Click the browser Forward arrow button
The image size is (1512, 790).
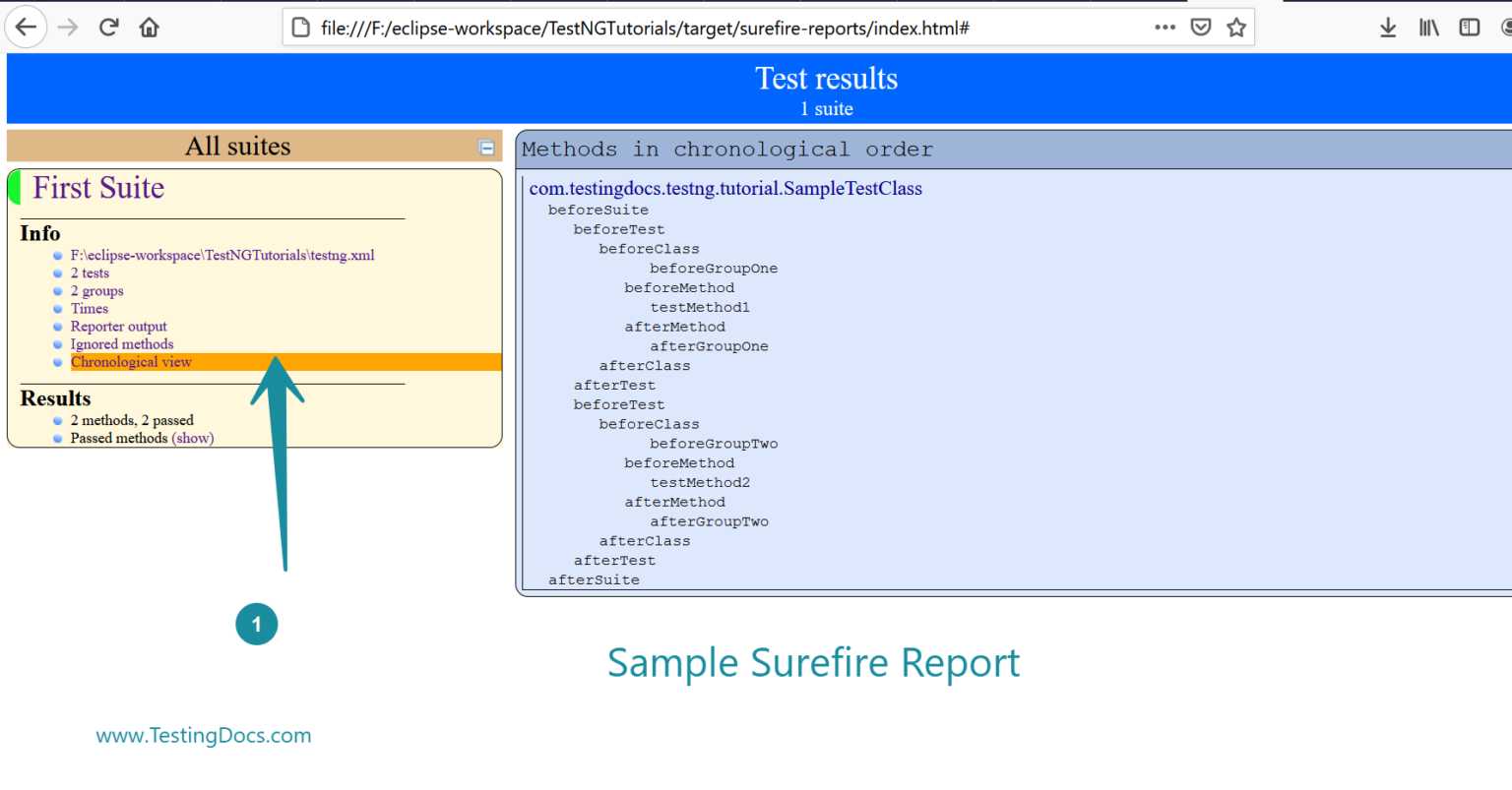[x=68, y=28]
